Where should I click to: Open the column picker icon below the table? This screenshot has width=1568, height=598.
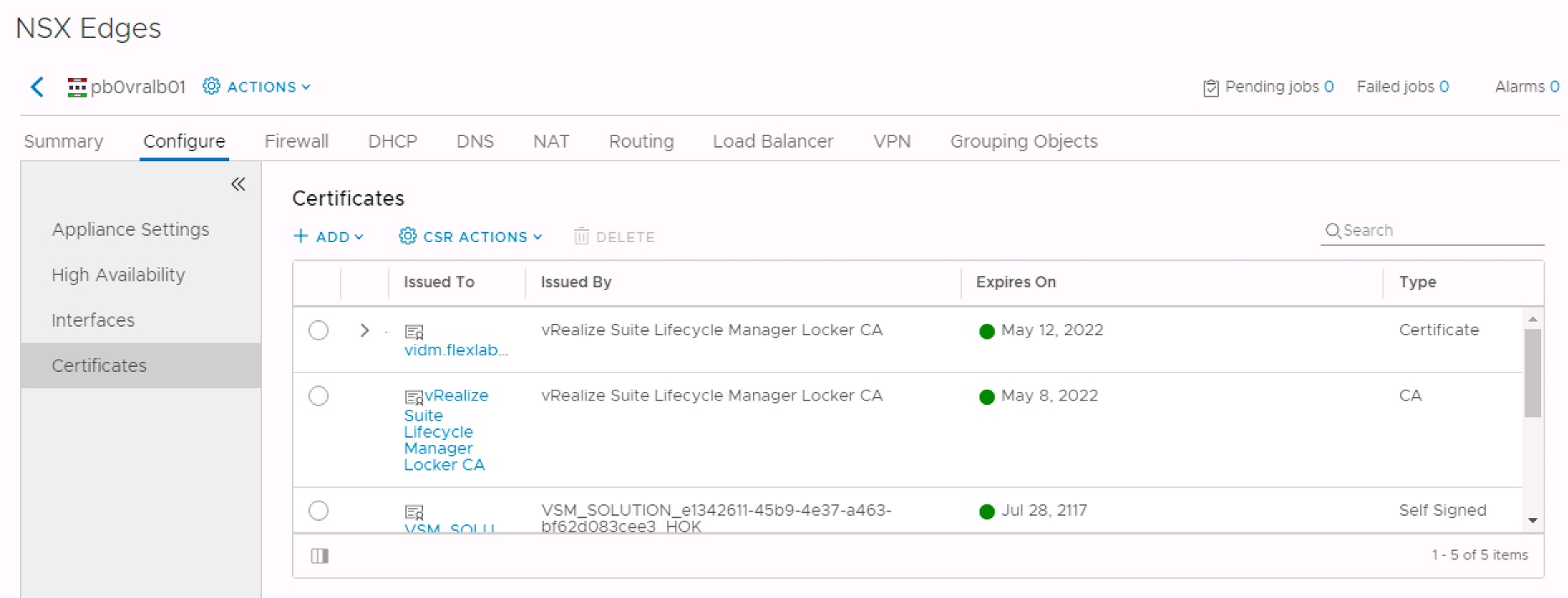320,556
